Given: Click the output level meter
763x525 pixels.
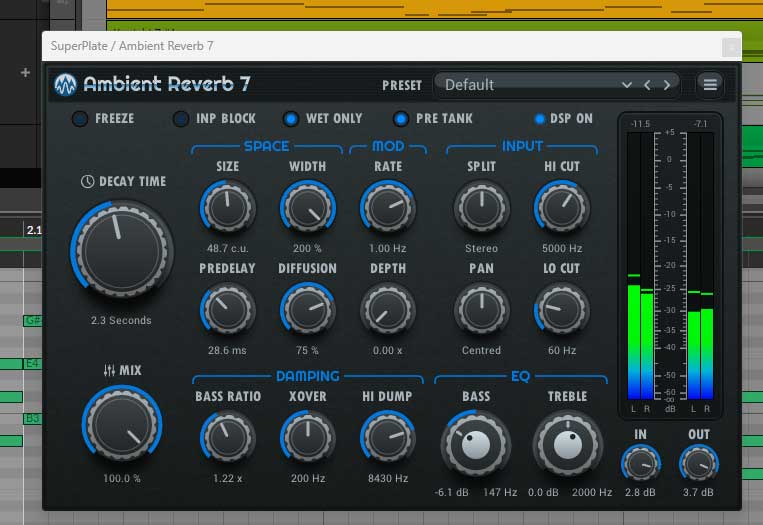Looking at the screenshot, I should coord(700,267).
